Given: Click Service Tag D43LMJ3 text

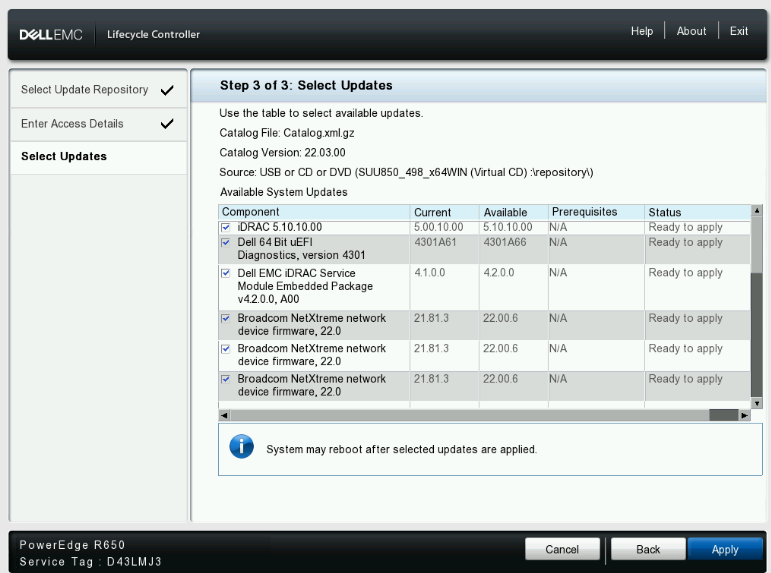Looking at the screenshot, I should [90, 562].
